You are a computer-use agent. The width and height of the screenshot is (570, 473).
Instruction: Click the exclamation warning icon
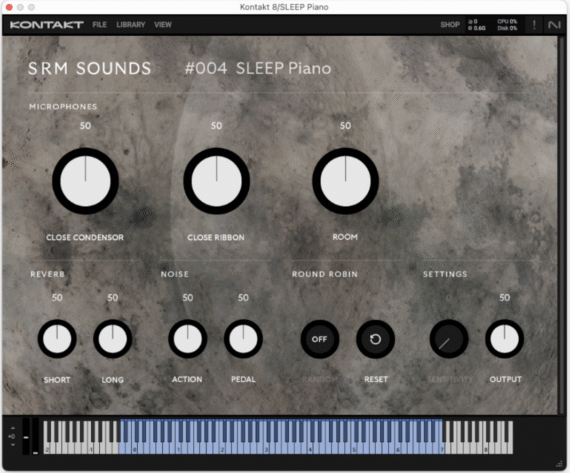click(x=534, y=25)
